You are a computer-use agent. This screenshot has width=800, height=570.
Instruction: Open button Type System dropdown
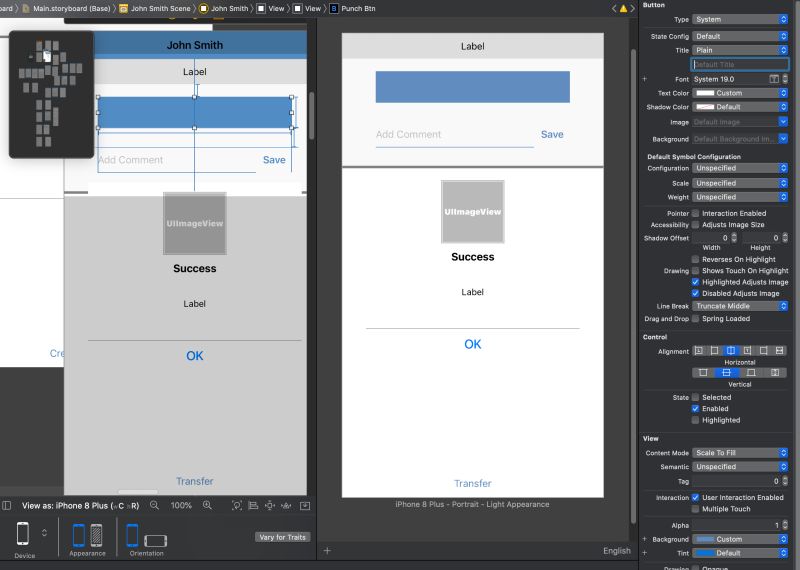coord(740,19)
